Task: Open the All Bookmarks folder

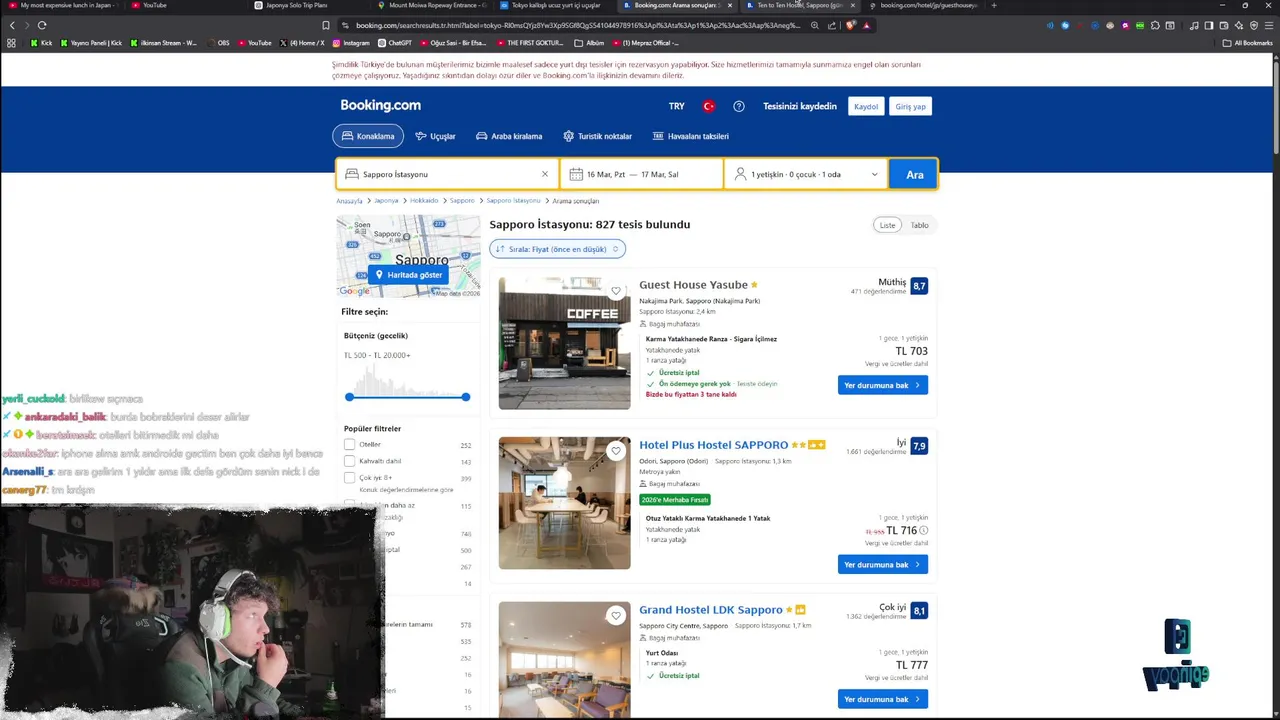Action: (x=1248, y=43)
